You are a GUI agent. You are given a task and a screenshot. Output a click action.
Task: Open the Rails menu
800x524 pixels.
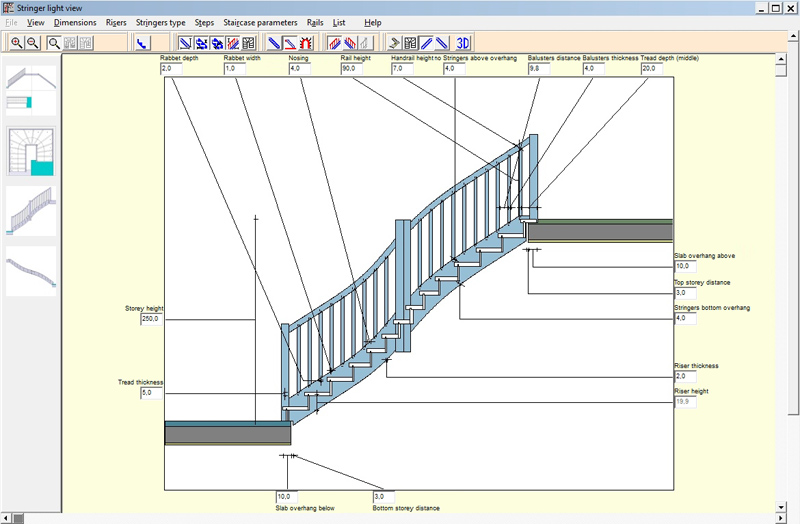click(x=315, y=22)
